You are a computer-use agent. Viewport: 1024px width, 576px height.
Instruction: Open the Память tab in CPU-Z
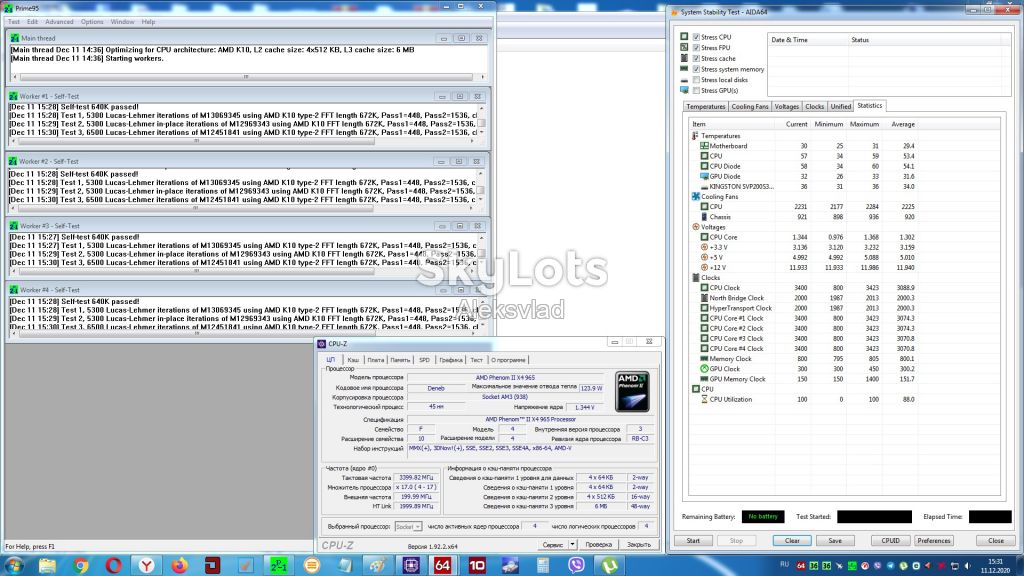tap(400, 360)
